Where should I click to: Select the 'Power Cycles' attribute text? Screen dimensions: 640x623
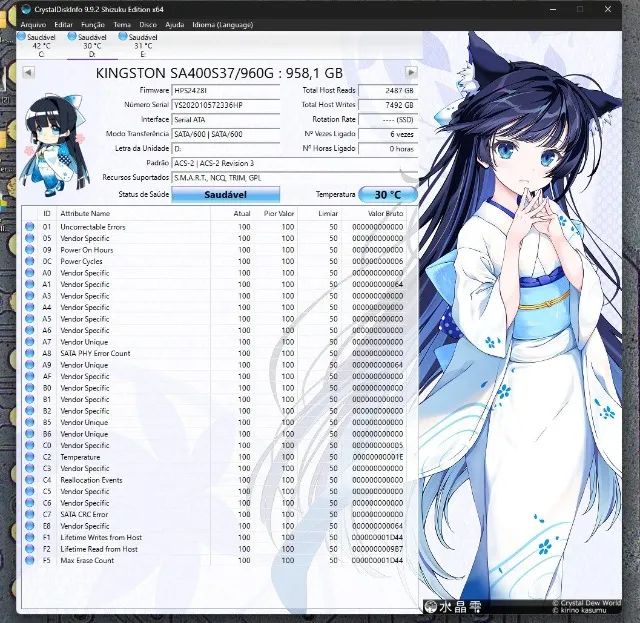(81, 261)
